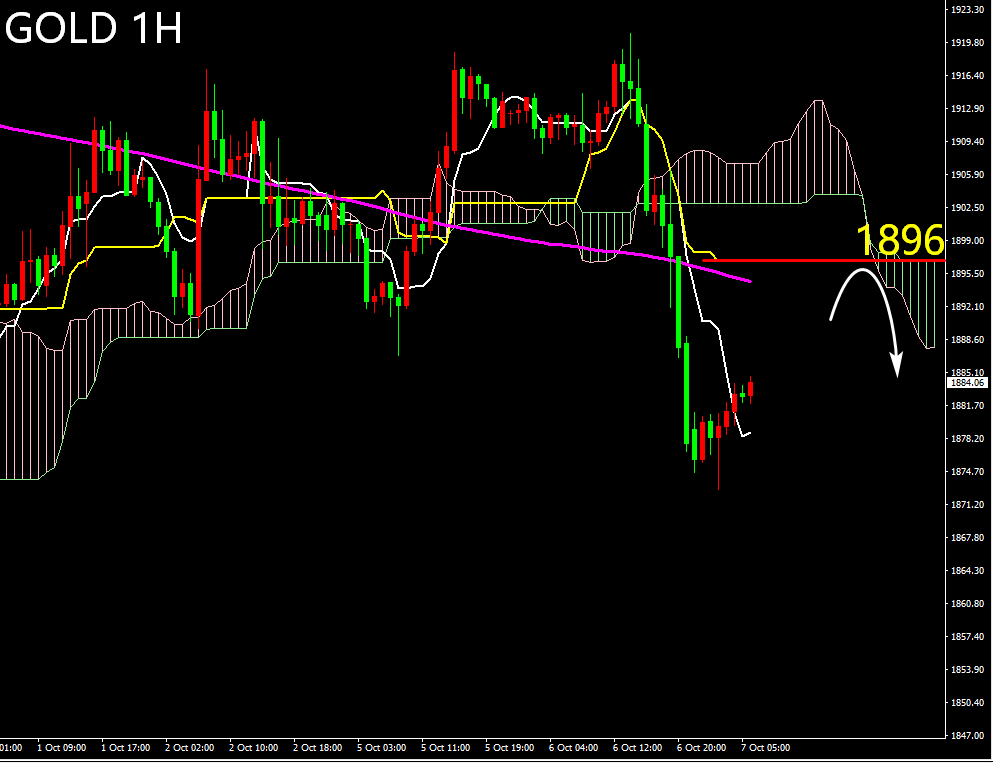The height and width of the screenshot is (763, 993).
Task: Click the 6 Oct 20:00 time label
Action: tap(701, 747)
